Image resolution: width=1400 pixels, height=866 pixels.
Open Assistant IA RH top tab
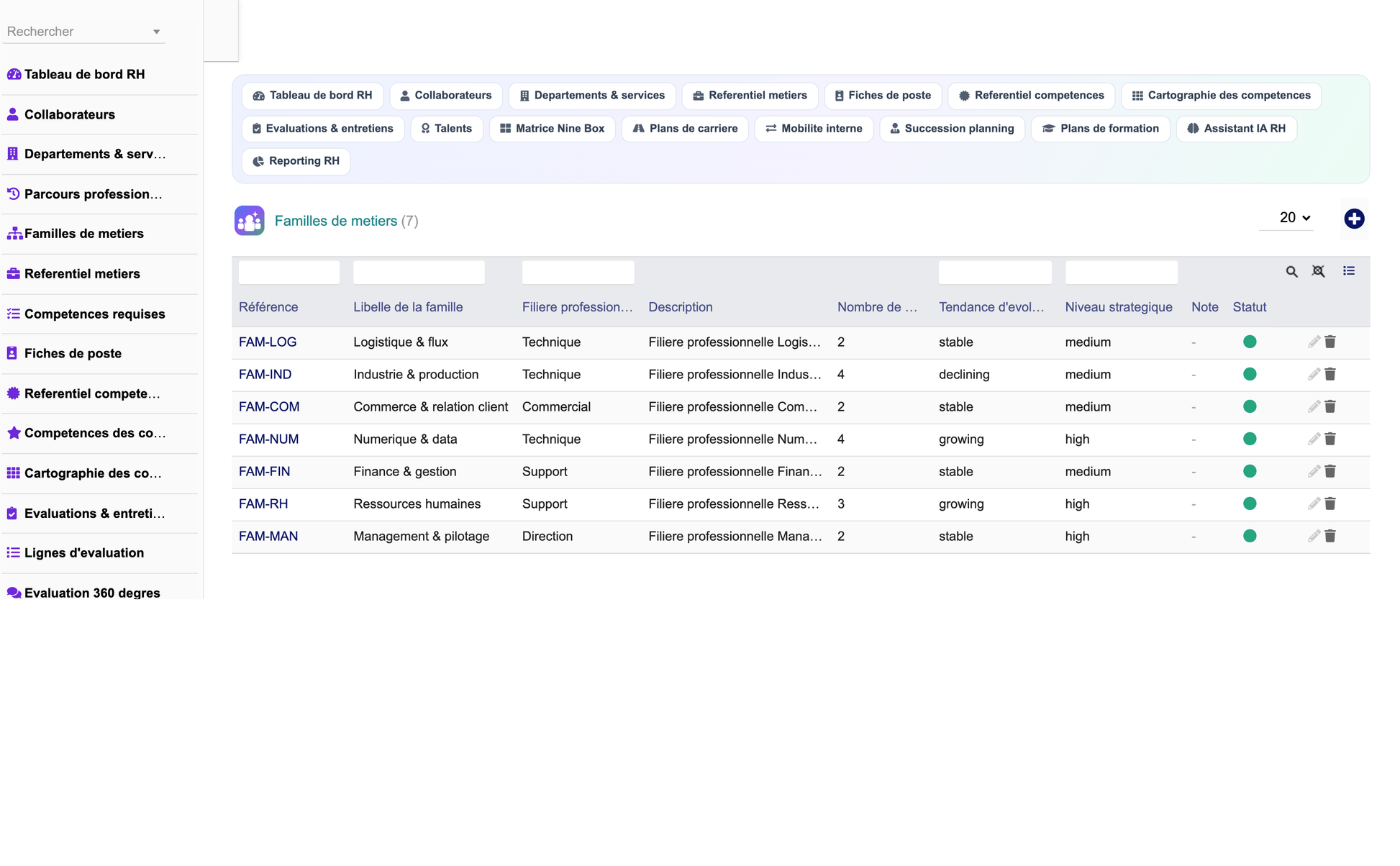1236,128
